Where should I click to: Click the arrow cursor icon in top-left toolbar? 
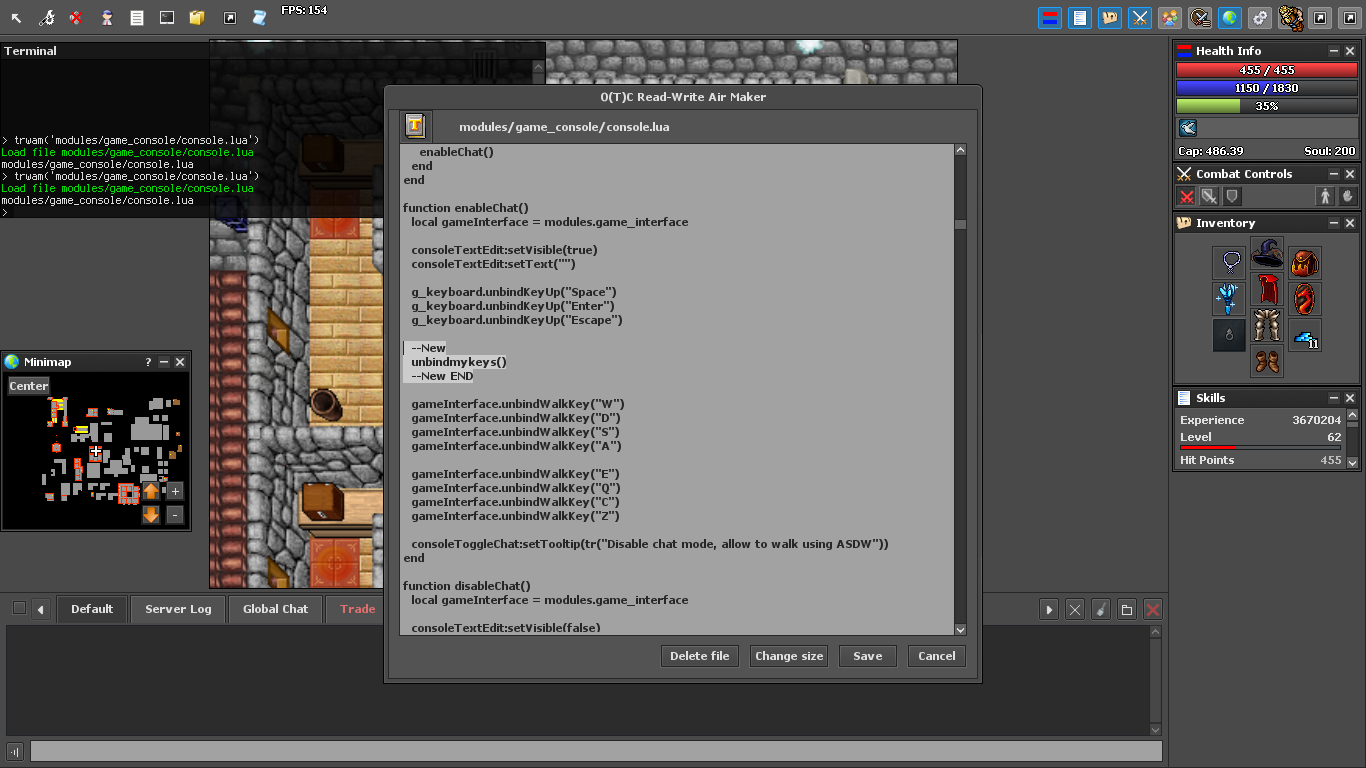17,18
